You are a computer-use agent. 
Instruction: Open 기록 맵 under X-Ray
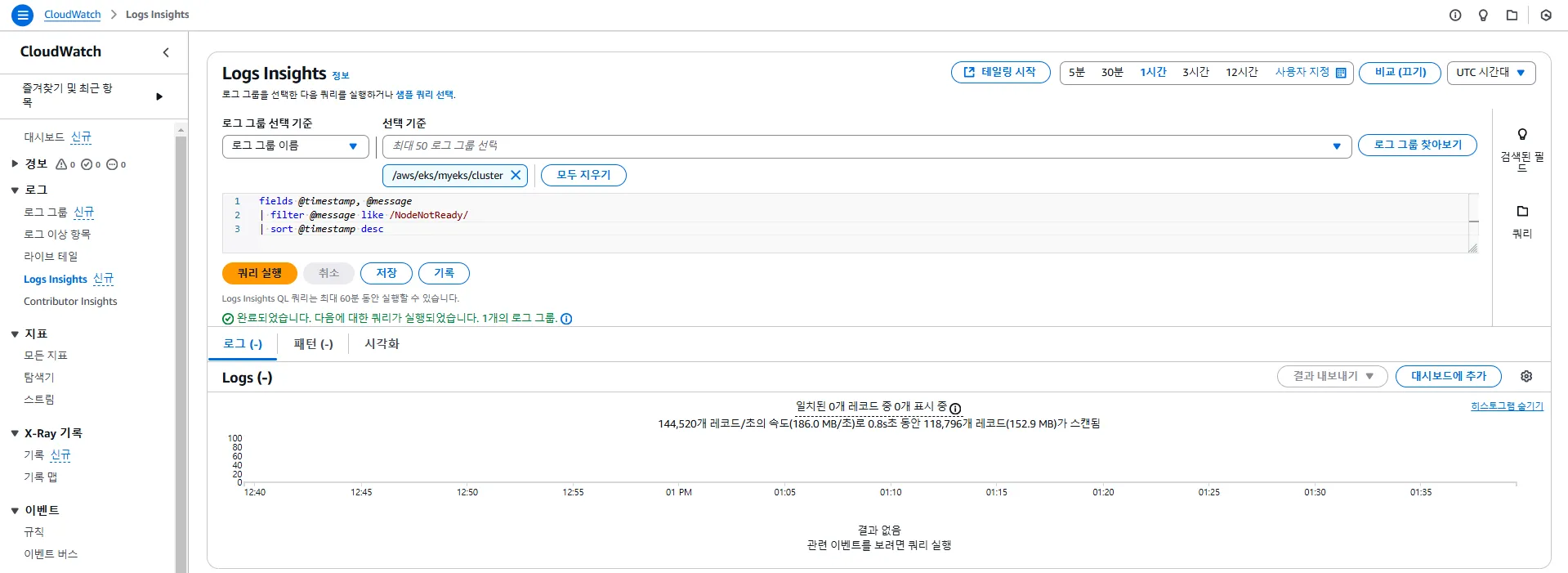coord(41,477)
